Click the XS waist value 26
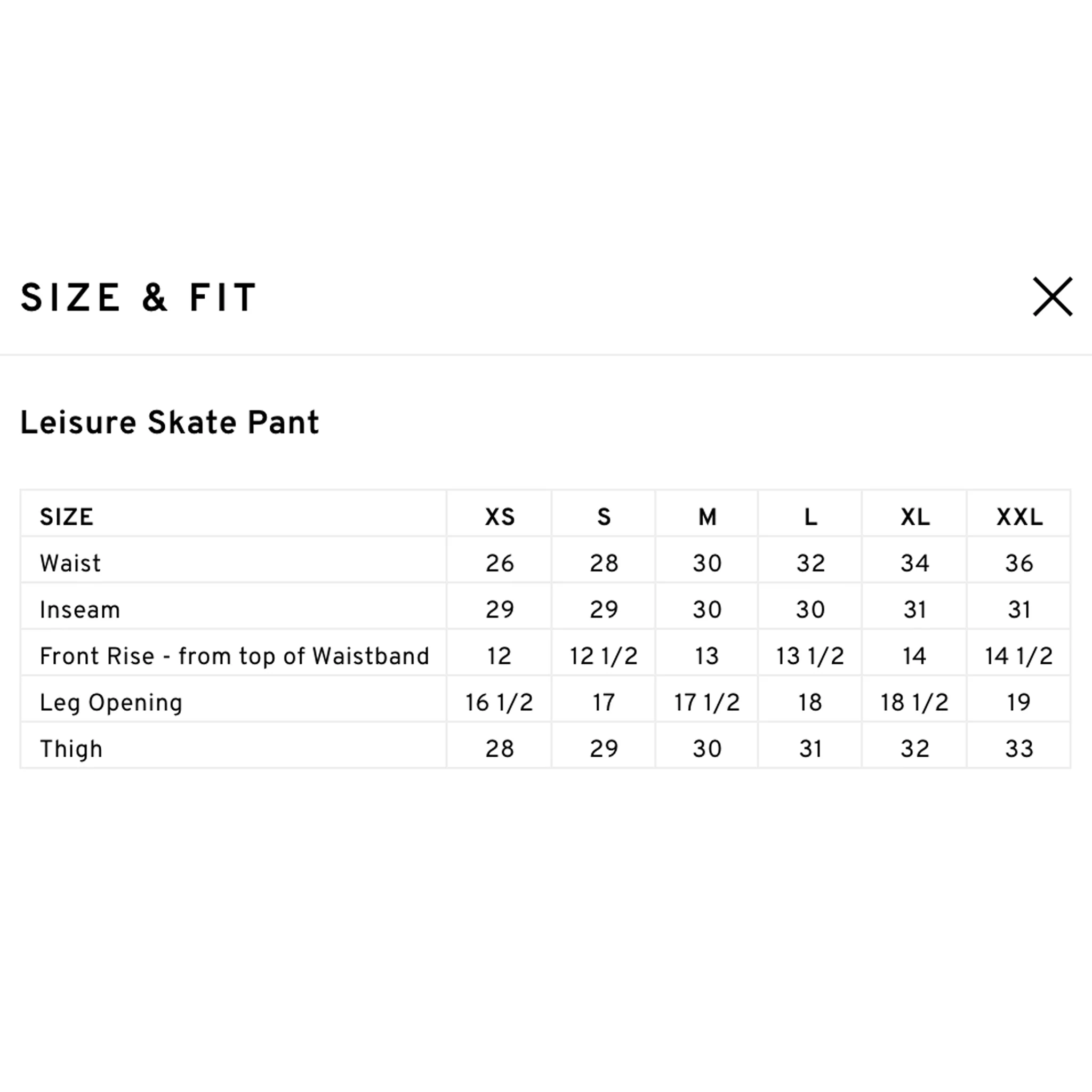This screenshot has height=1092, width=1092. pyautogui.click(x=500, y=564)
